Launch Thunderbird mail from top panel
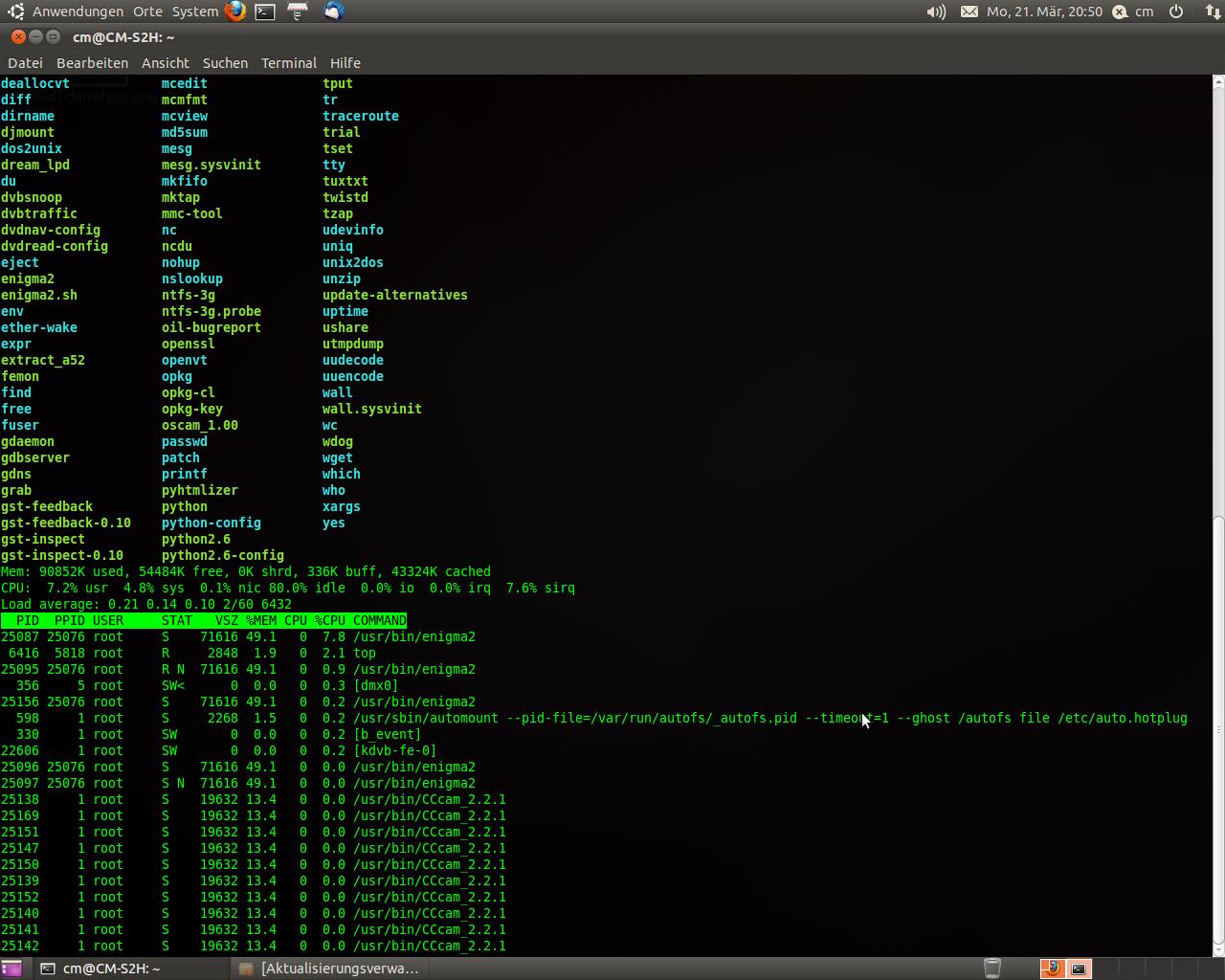 [333, 11]
